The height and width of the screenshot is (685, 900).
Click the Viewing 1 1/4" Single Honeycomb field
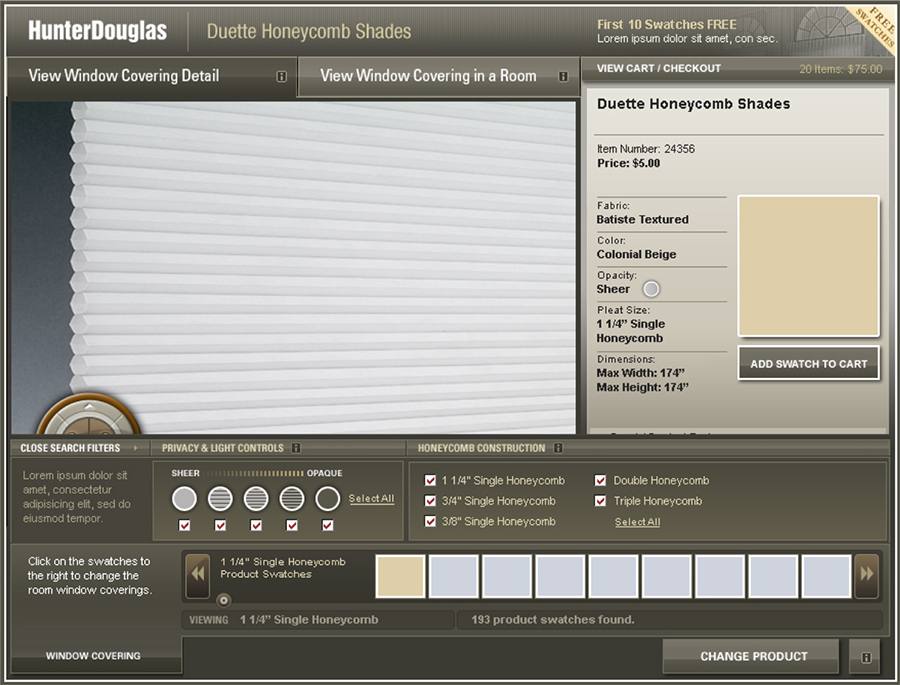point(317,620)
